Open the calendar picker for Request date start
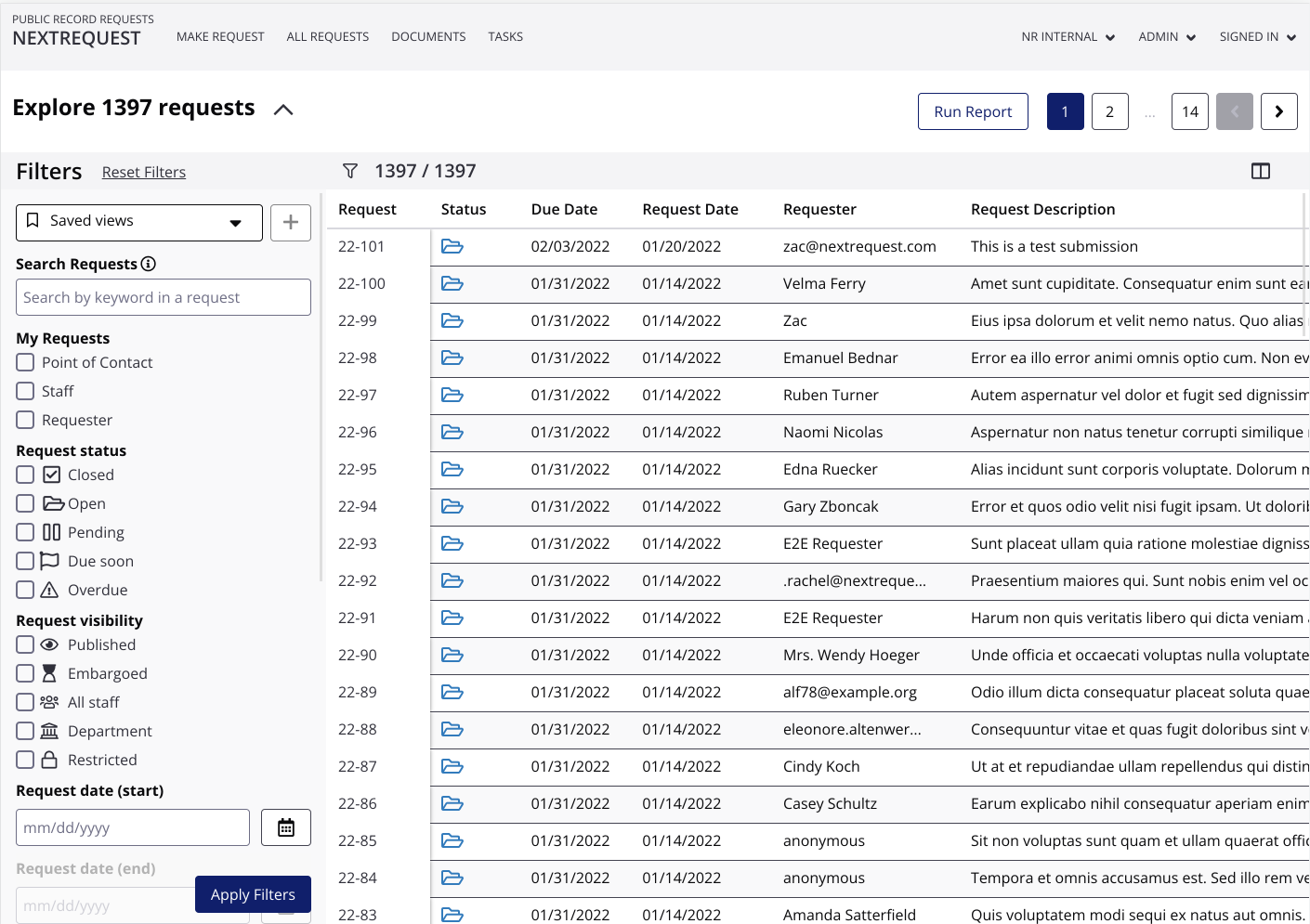 click(285, 826)
